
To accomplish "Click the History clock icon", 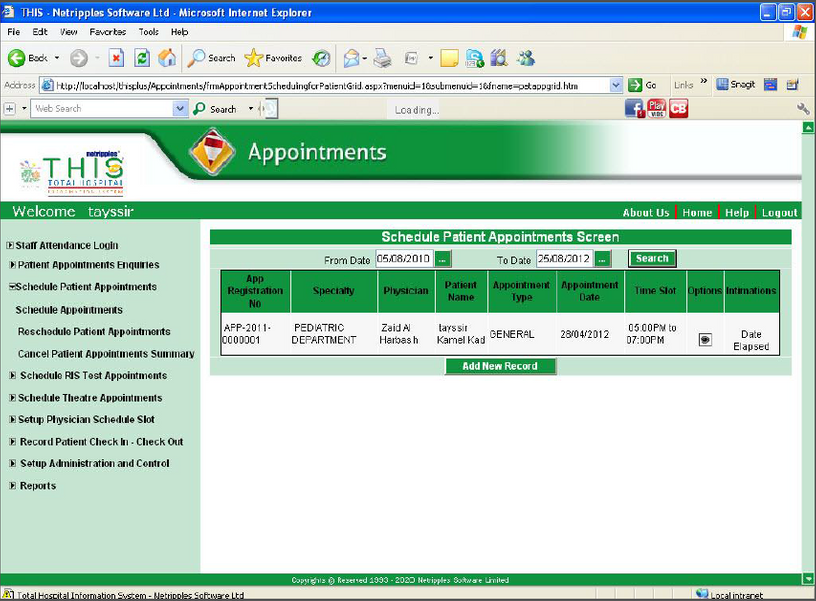I will pos(321,58).
